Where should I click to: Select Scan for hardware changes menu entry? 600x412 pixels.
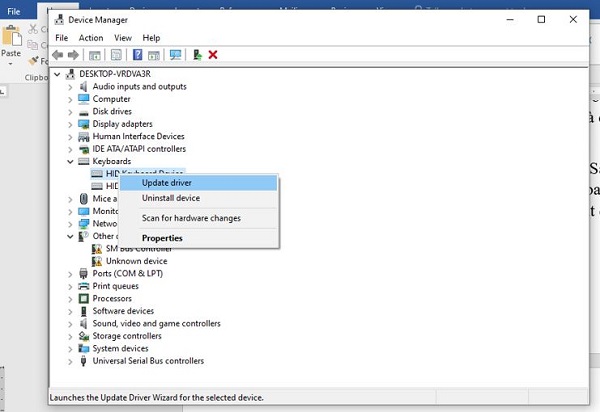tap(198, 218)
